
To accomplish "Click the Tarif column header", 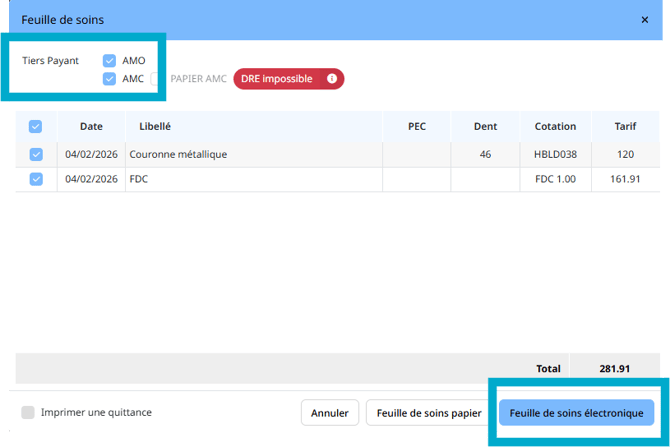I will [626, 127].
